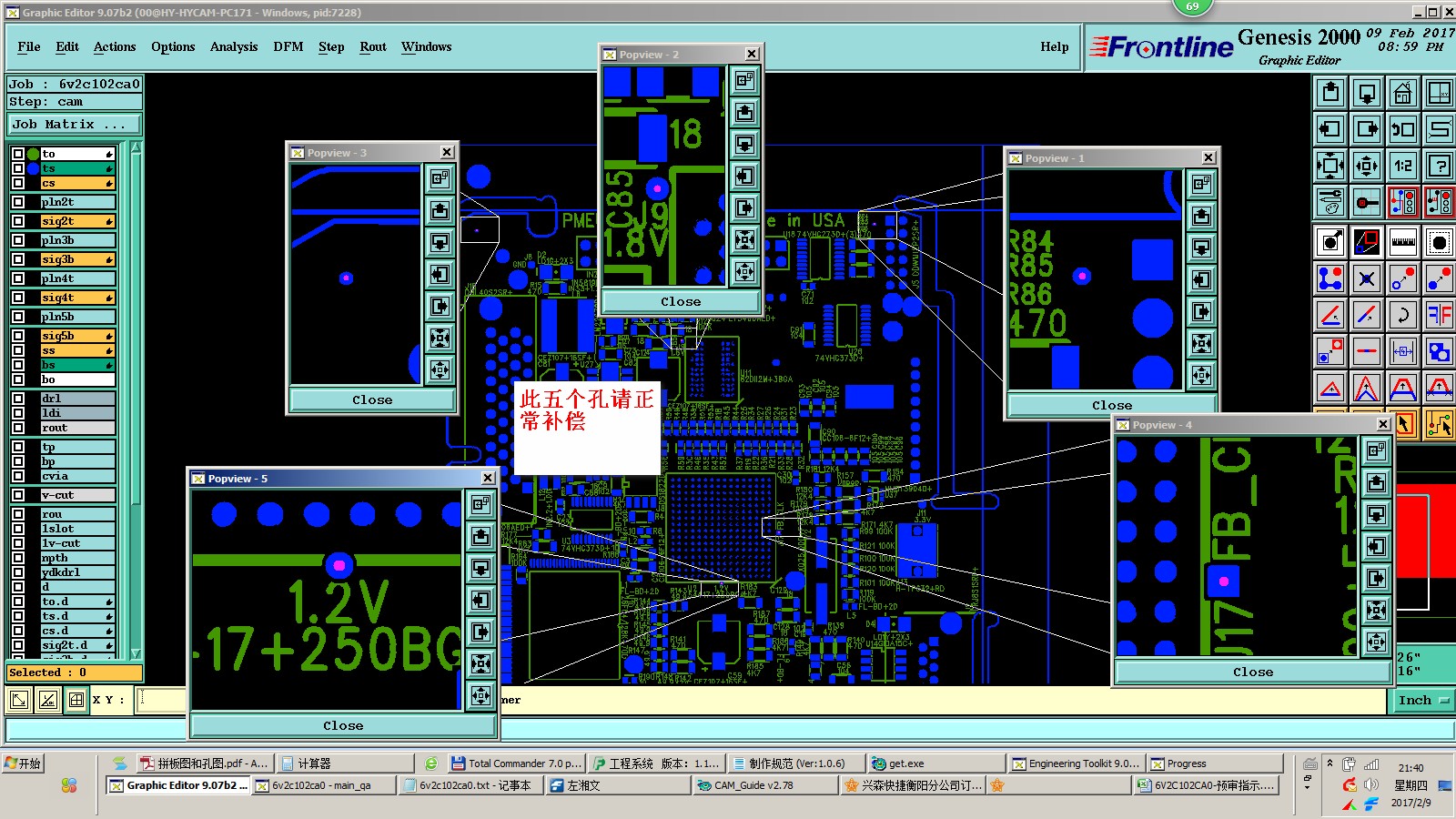
Task: Click the pan right view icon in main toolbar
Action: click(1367, 129)
